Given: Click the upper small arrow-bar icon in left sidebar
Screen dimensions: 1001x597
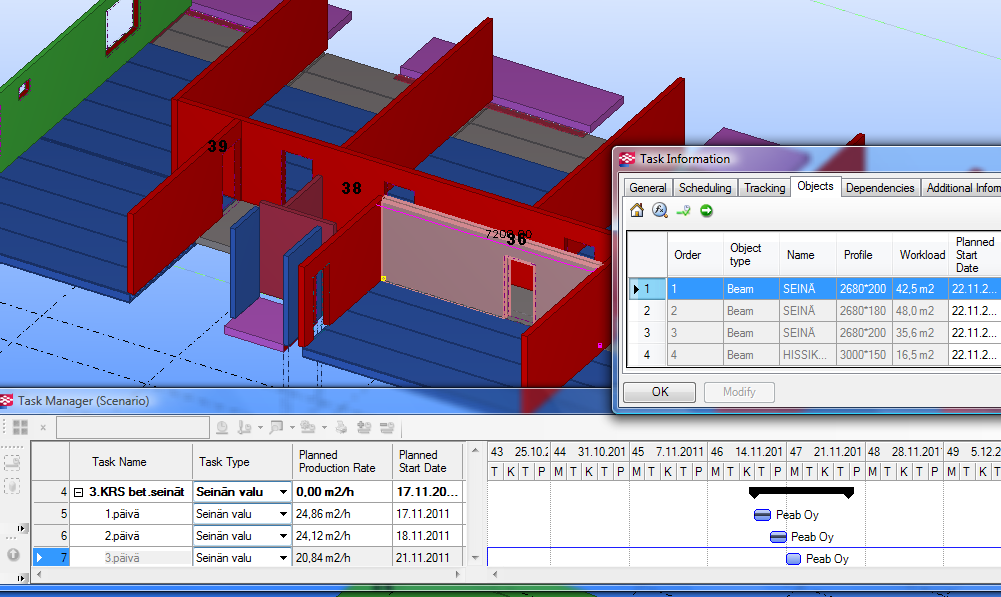Looking at the screenshot, I should [22, 528].
